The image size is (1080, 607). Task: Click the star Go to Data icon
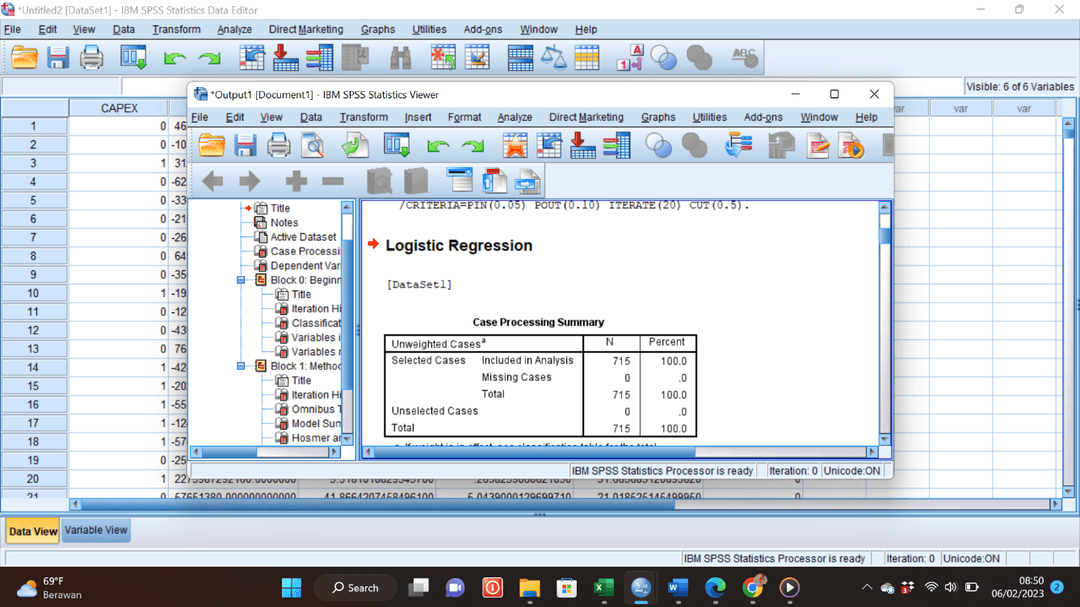[515, 145]
